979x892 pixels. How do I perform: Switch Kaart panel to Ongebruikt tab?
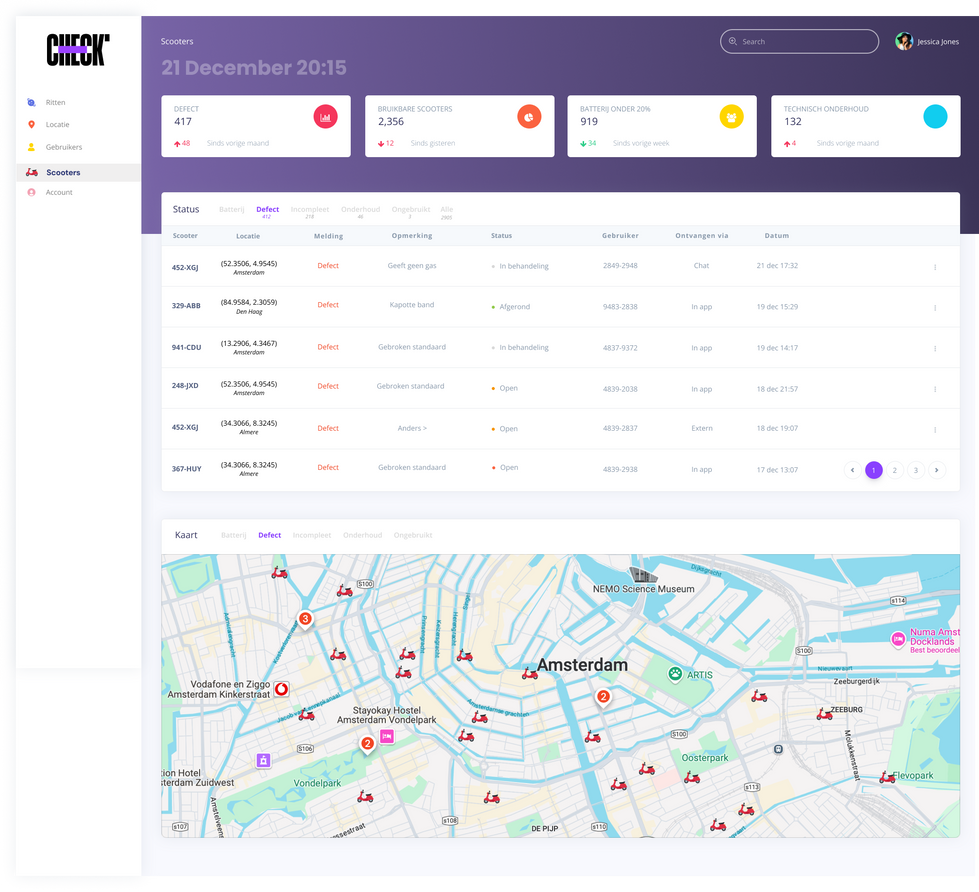413,536
